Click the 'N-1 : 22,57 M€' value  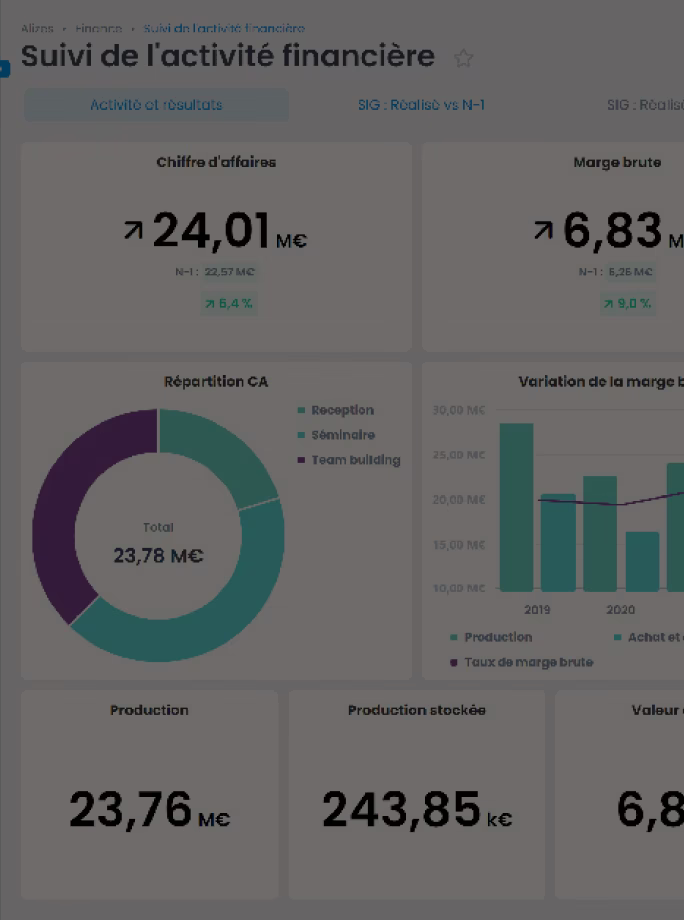point(215,272)
